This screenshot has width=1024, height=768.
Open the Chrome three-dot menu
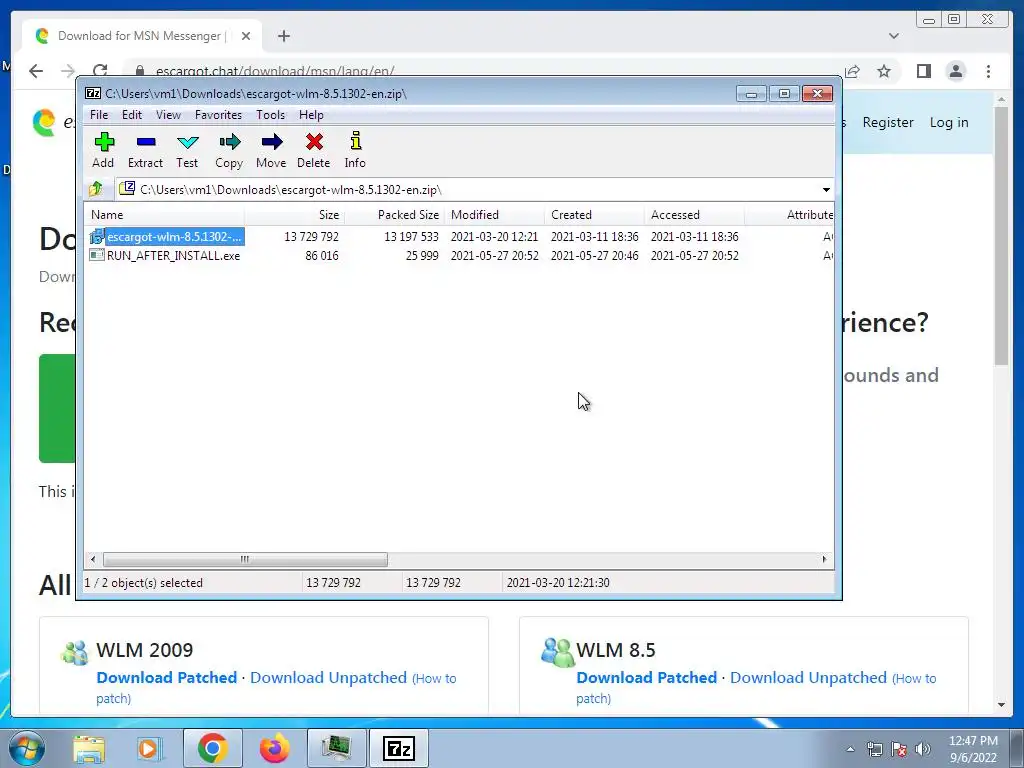[x=988, y=71]
